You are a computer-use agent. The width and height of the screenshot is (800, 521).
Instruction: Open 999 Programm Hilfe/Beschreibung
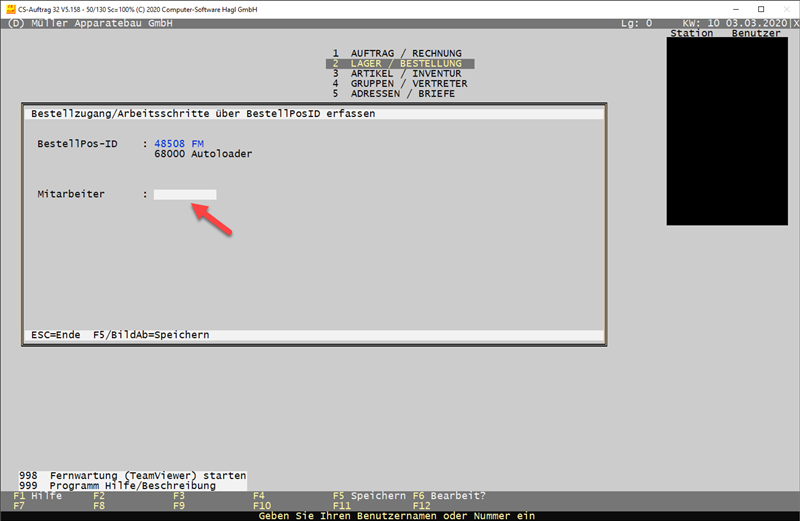coord(132,486)
